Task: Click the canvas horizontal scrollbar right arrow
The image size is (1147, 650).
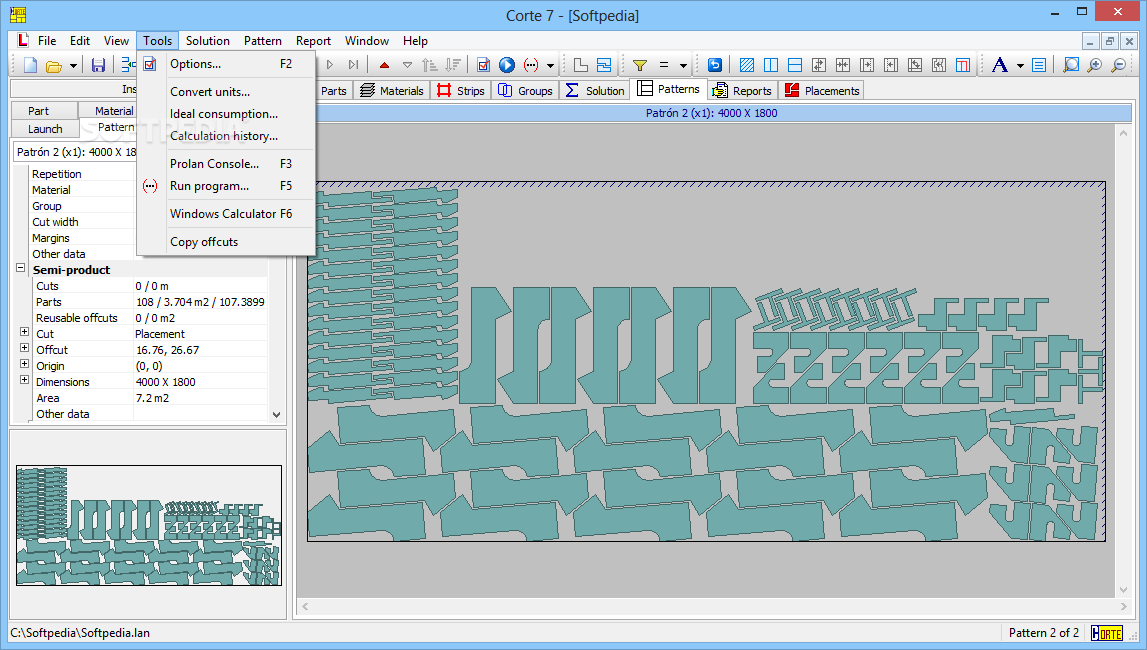Action: 1124,606
